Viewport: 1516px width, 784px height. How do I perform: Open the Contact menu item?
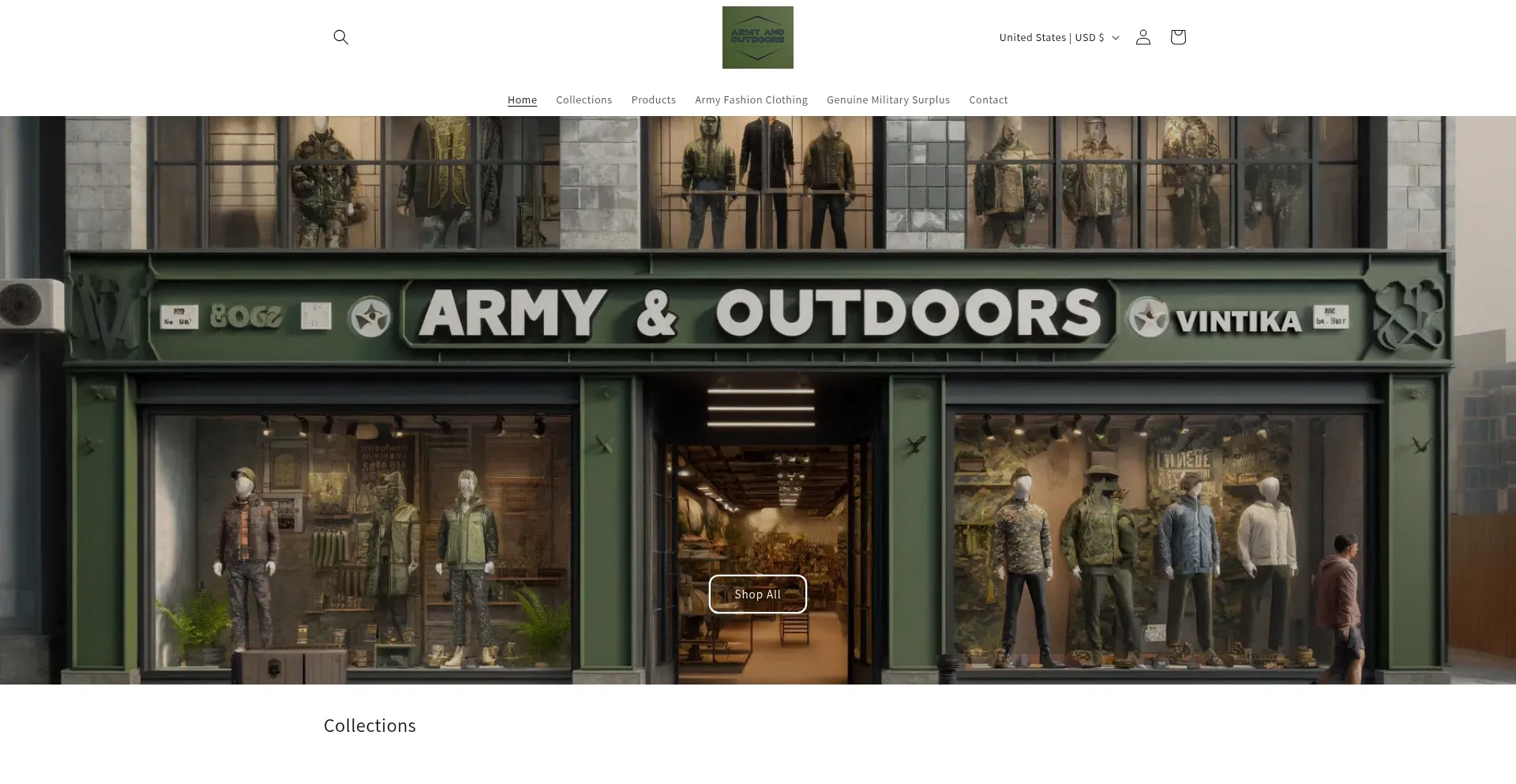point(988,99)
